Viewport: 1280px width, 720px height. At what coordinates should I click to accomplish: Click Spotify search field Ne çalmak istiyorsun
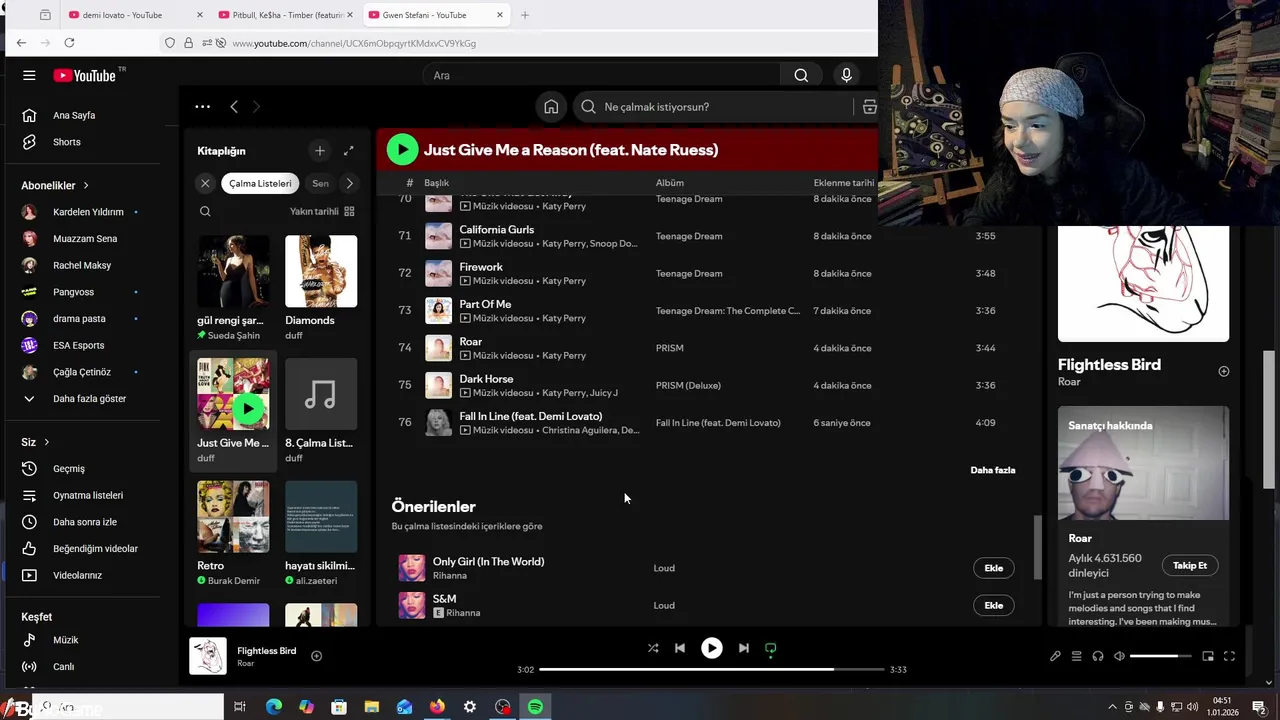coord(714,107)
